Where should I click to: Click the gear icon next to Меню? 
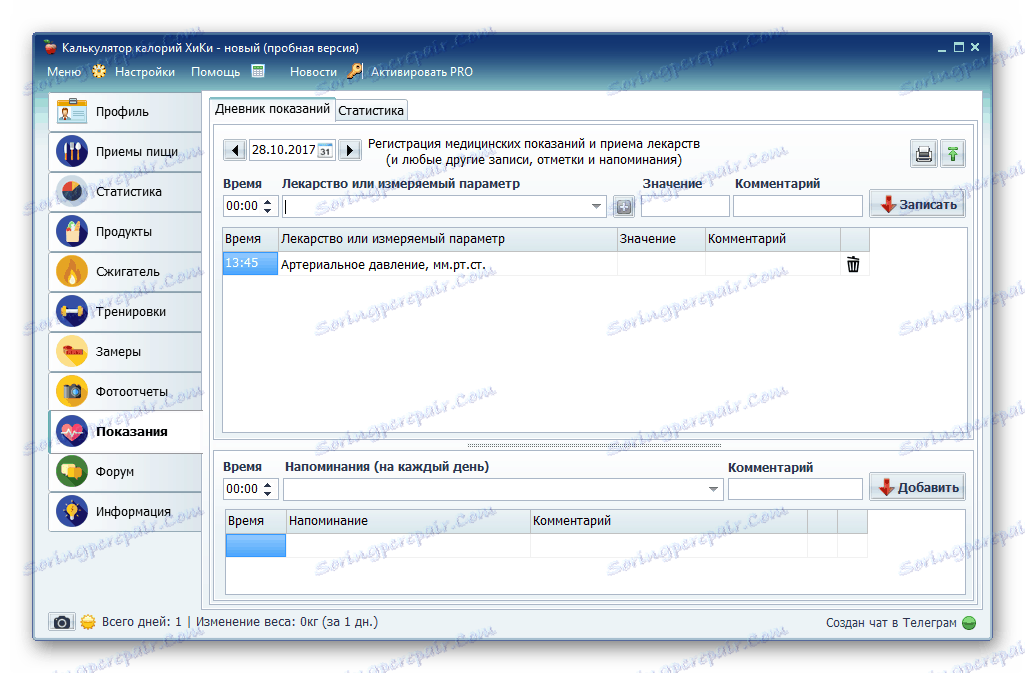click(99, 71)
